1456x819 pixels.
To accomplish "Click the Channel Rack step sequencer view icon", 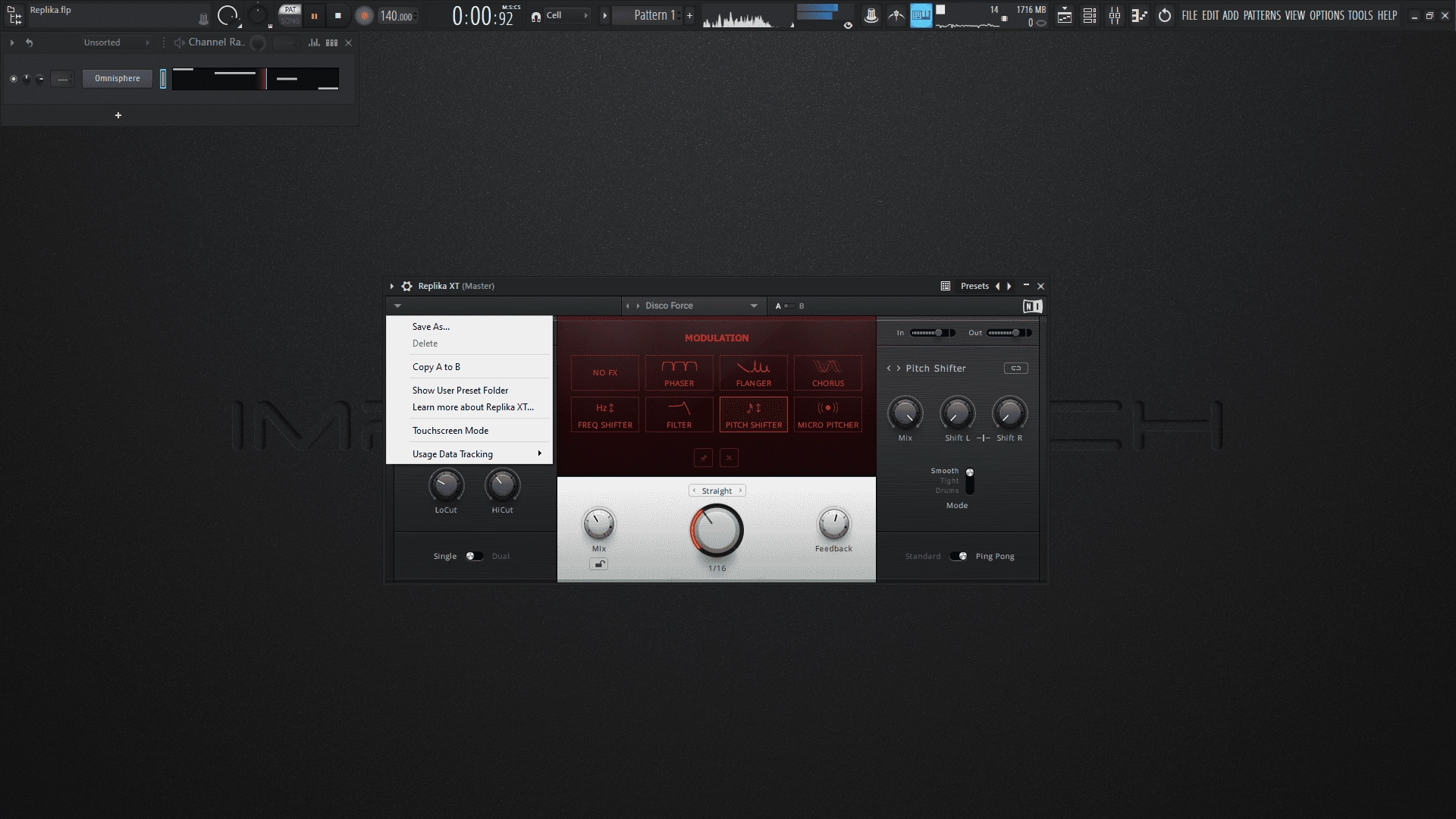I will pyautogui.click(x=331, y=42).
